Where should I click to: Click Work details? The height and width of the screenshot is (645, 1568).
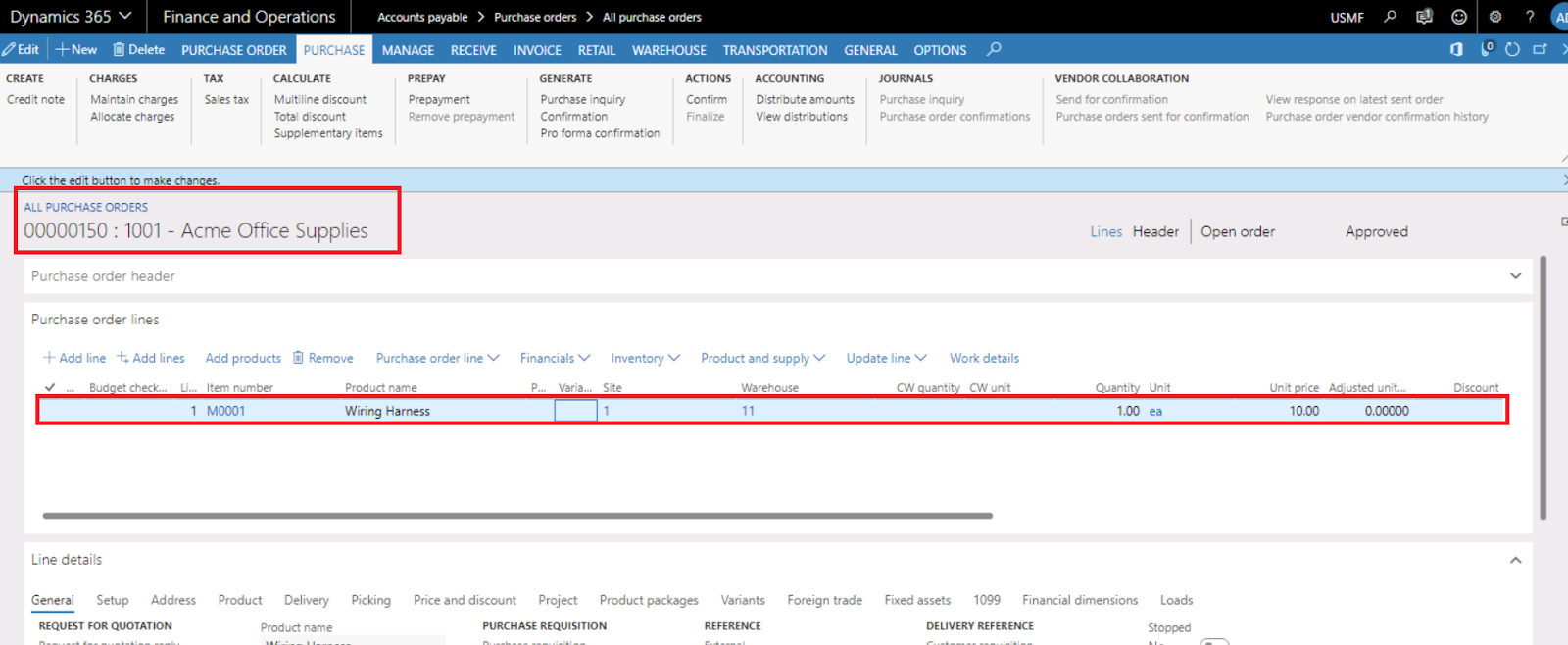click(x=984, y=359)
